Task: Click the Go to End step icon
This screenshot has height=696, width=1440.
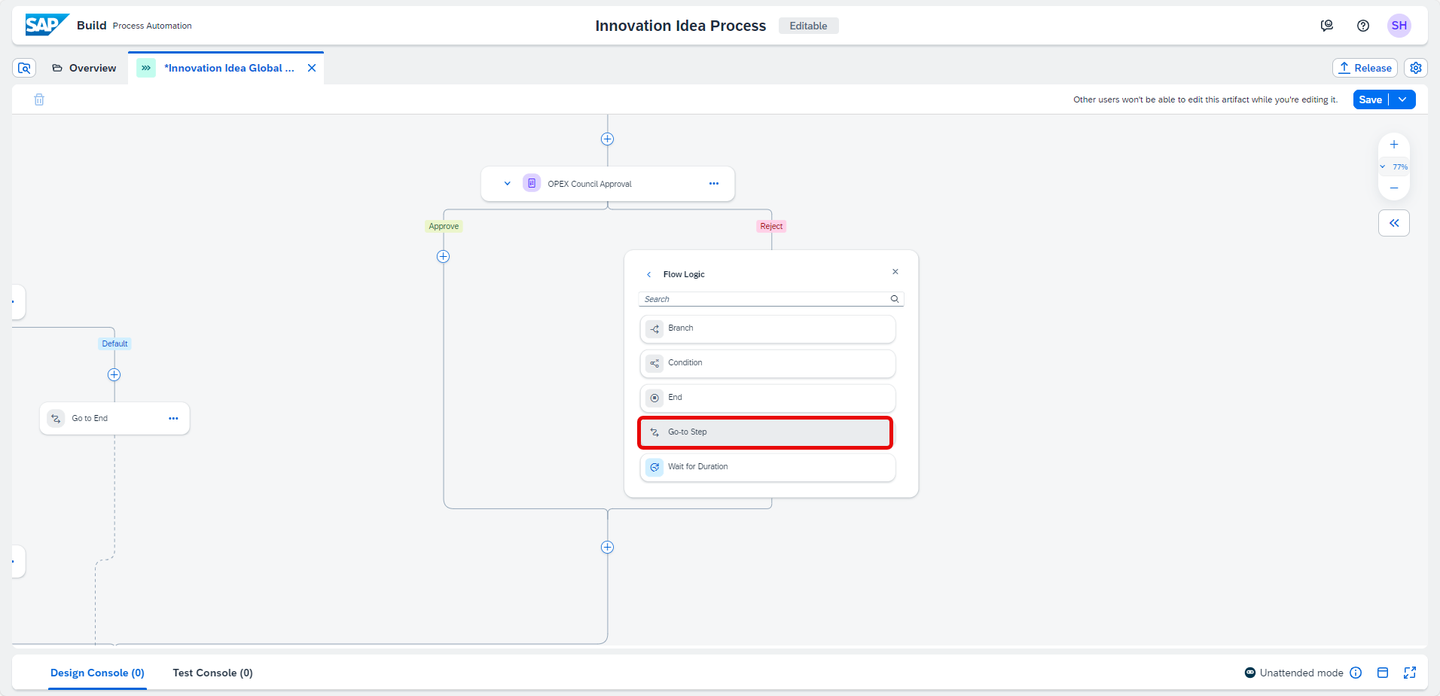Action: coord(56,418)
